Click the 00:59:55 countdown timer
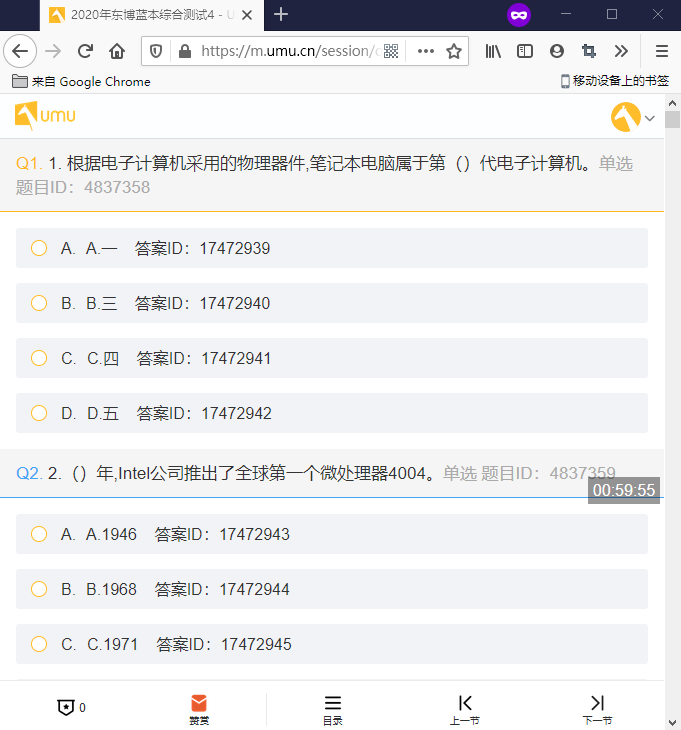Viewport: 681px width, 730px height. (x=624, y=490)
